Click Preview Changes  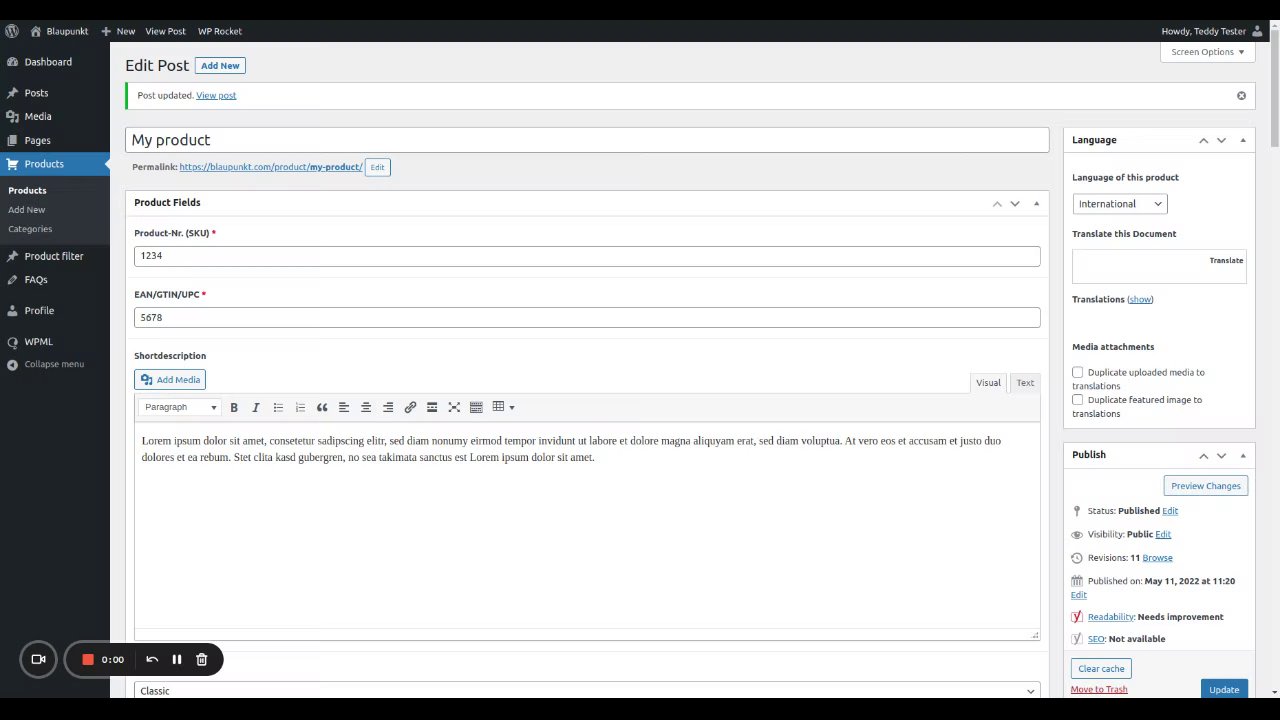click(1206, 486)
